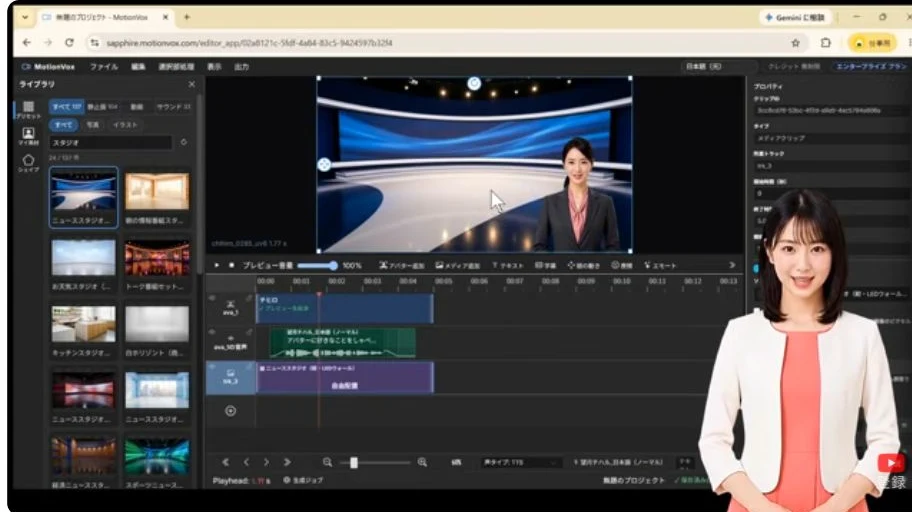Image resolution: width=912 pixels, height=512 pixels.
Task: Add a new track with the plus icon
Action: pos(230,411)
